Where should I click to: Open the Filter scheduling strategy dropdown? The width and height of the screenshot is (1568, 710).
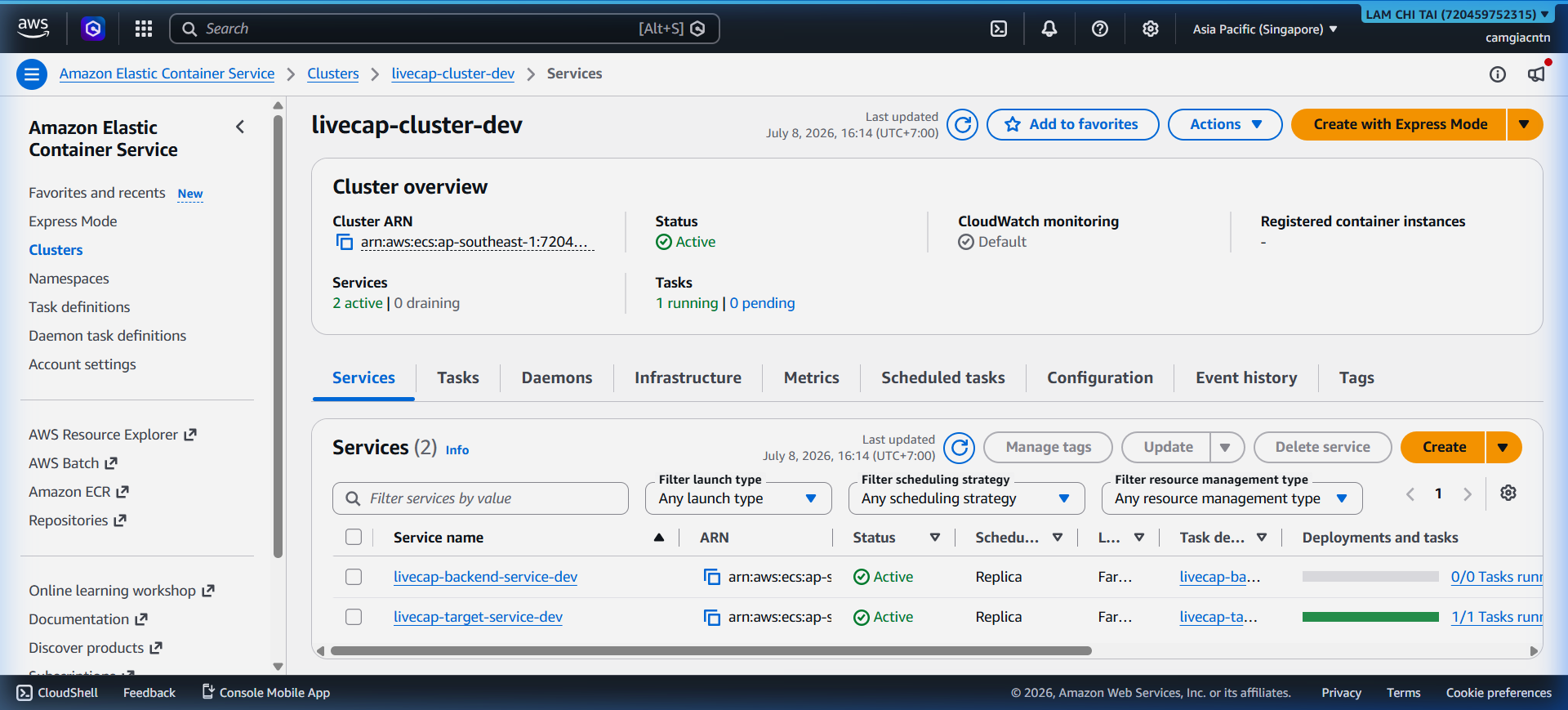pyautogui.click(x=966, y=498)
